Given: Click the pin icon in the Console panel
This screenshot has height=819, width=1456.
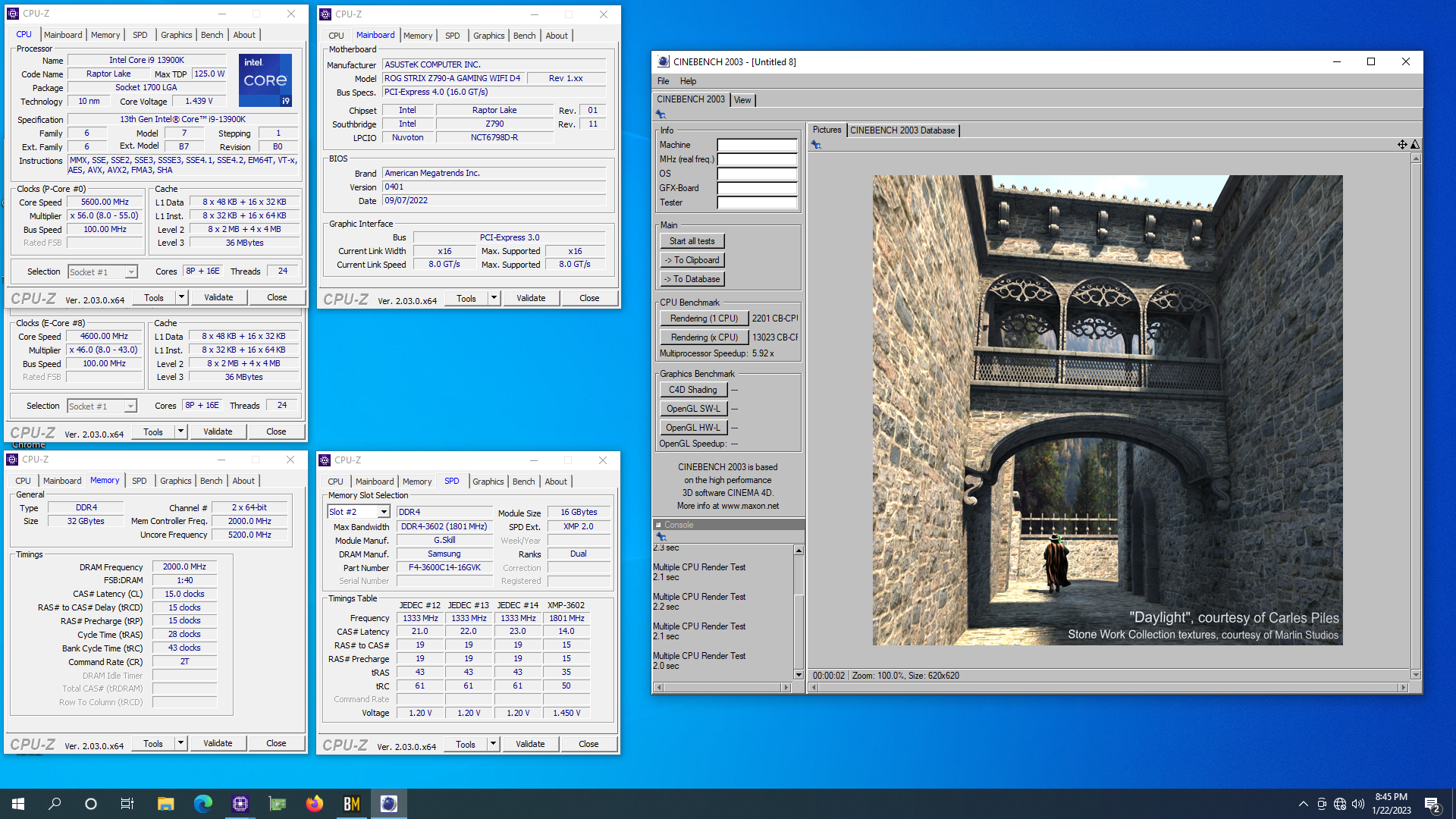Looking at the screenshot, I should 661,537.
